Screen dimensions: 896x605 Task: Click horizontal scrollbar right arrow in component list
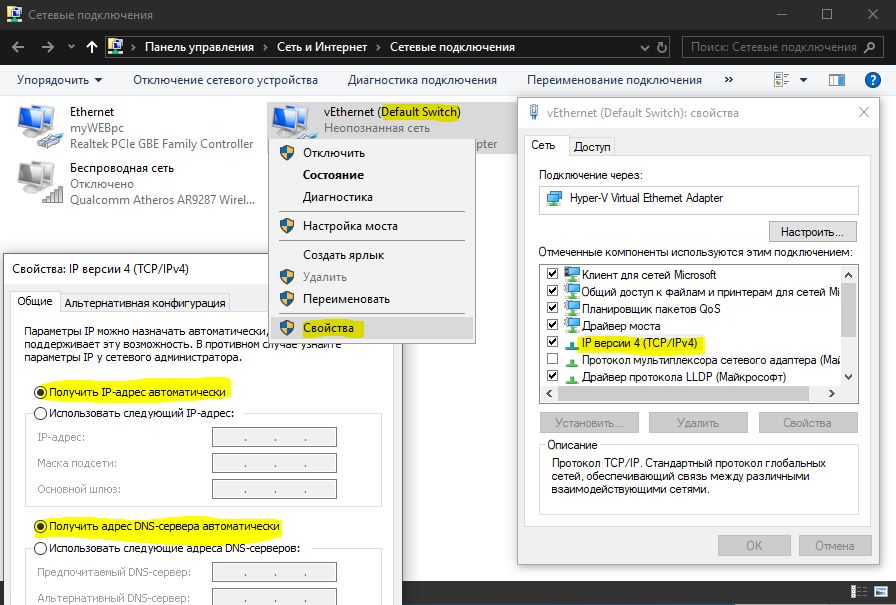pyautogui.click(x=832, y=394)
